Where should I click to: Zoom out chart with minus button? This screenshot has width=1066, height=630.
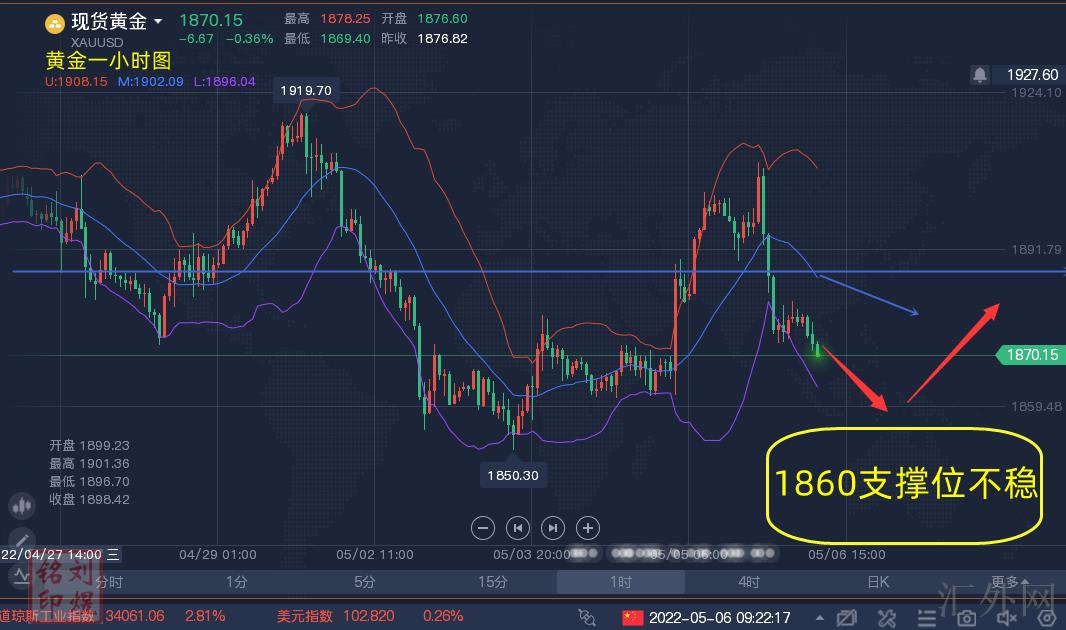pyautogui.click(x=483, y=527)
